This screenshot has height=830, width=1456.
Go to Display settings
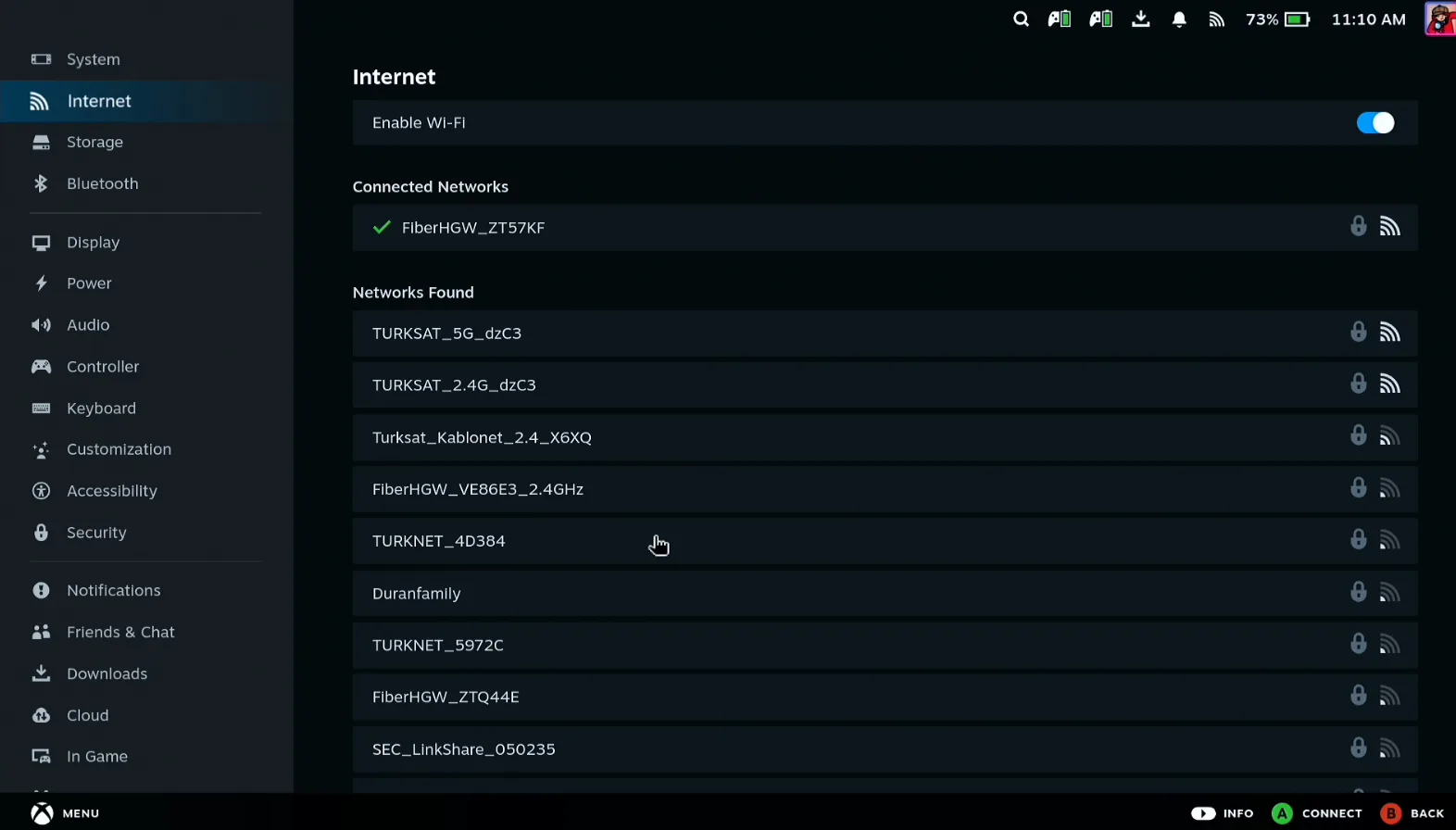pos(146,242)
